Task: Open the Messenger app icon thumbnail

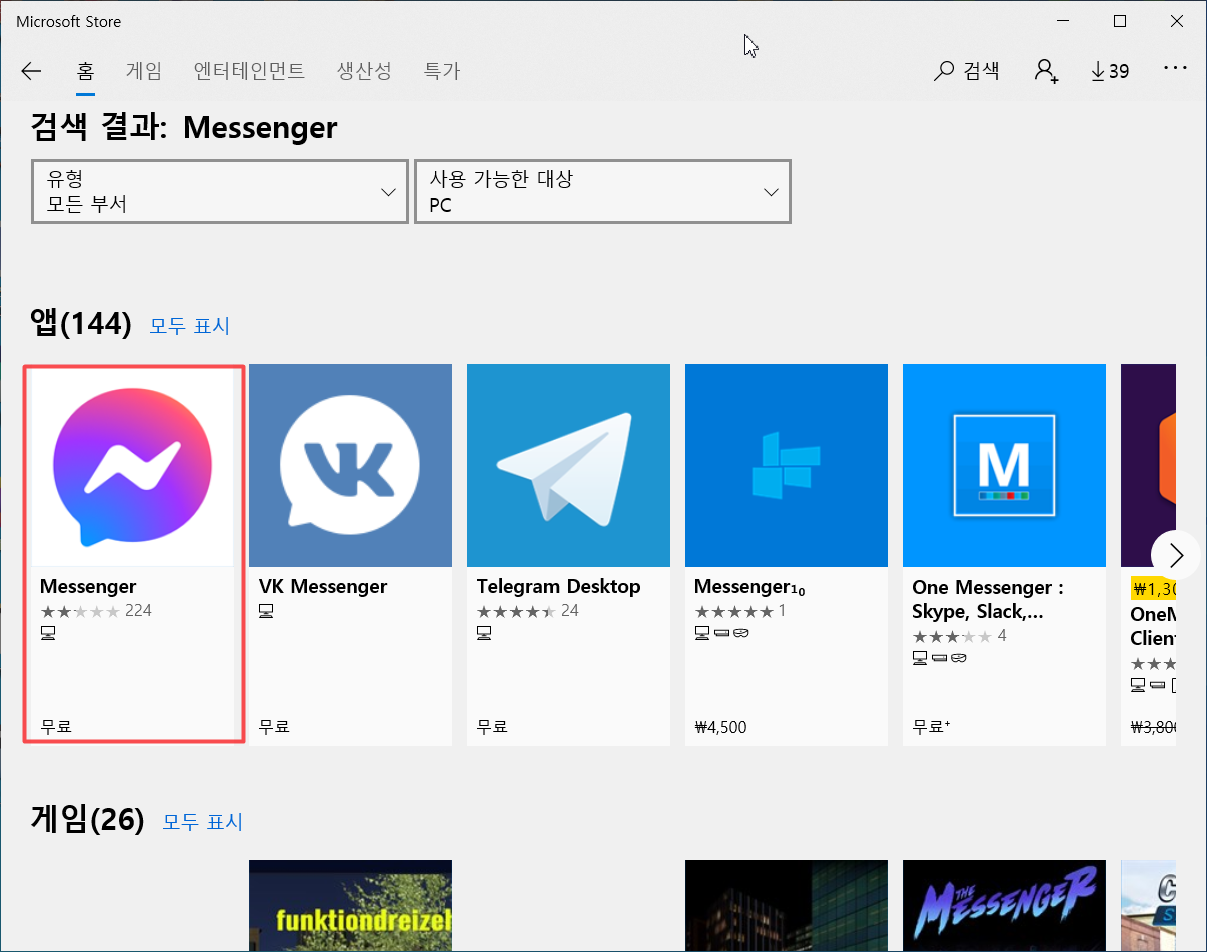Action: (132, 467)
